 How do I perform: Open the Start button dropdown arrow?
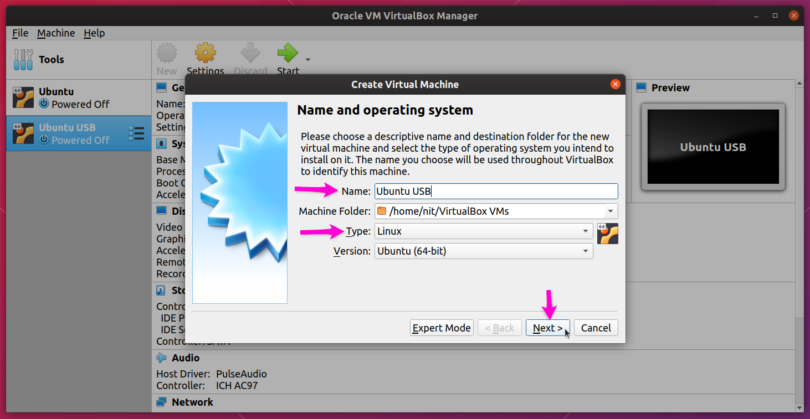pyautogui.click(x=308, y=59)
